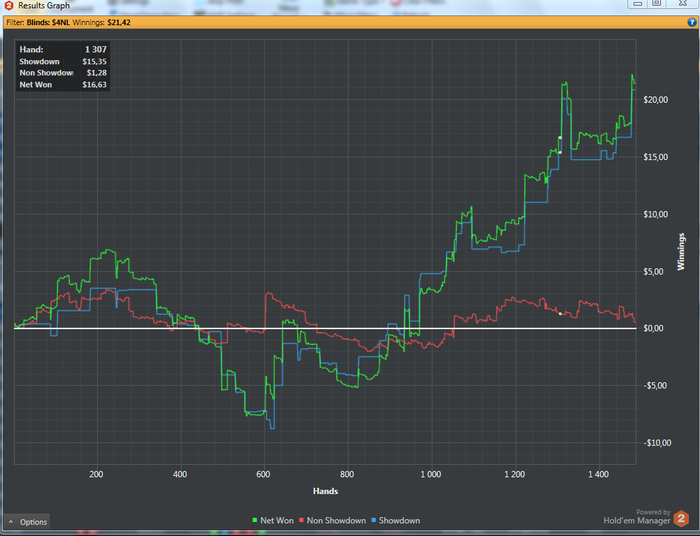Click the 'Winnings: $21,42' filter text
The height and width of the screenshot is (536, 700).
tap(101, 22)
